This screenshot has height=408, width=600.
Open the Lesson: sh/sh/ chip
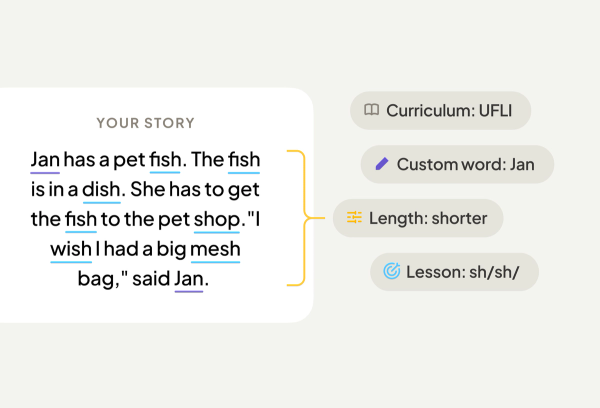(x=454, y=271)
